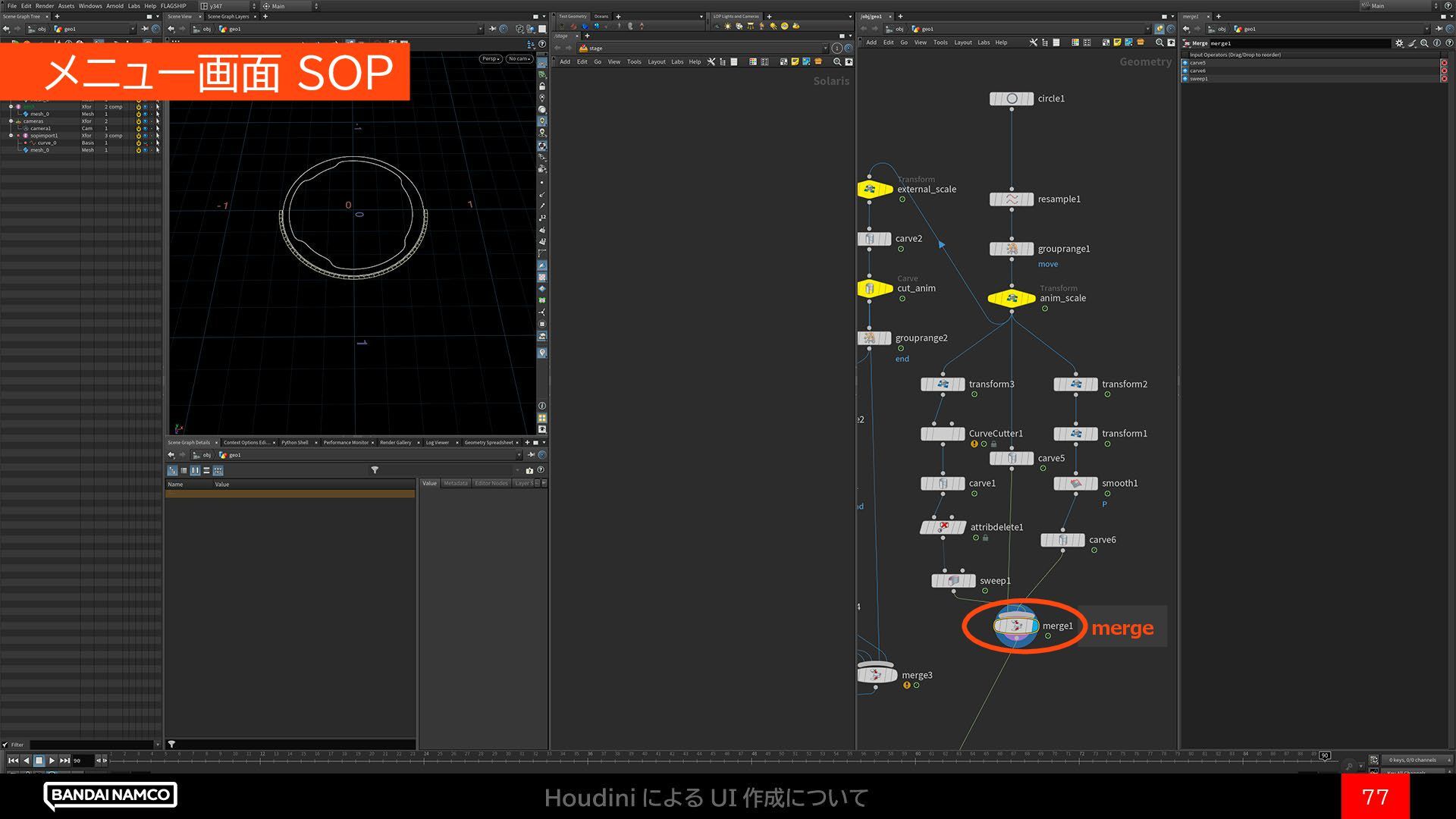The image size is (1456, 819).
Task: Open parameter gear settings for merge1
Action: pyautogui.click(x=1399, y=43)
